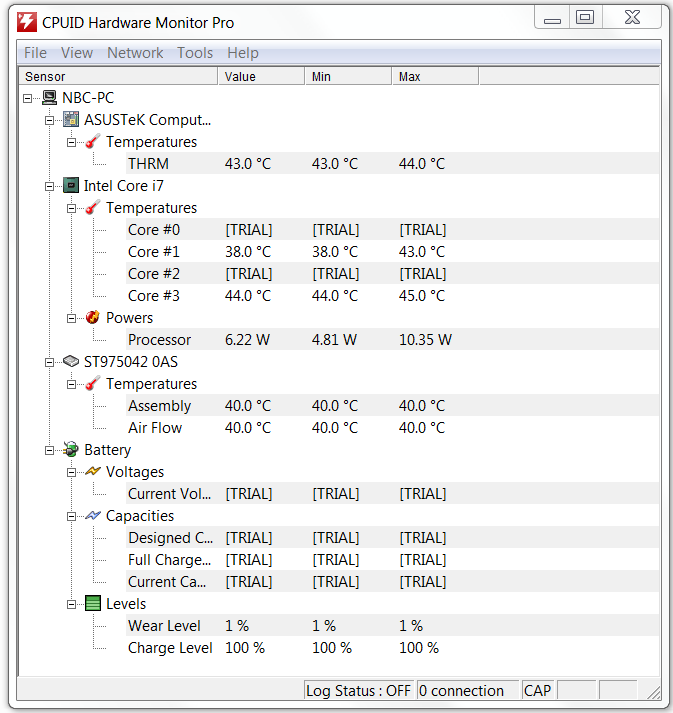Click the Max column header
673x713 pixels.
pyautogui.click(x=435, y=76)
